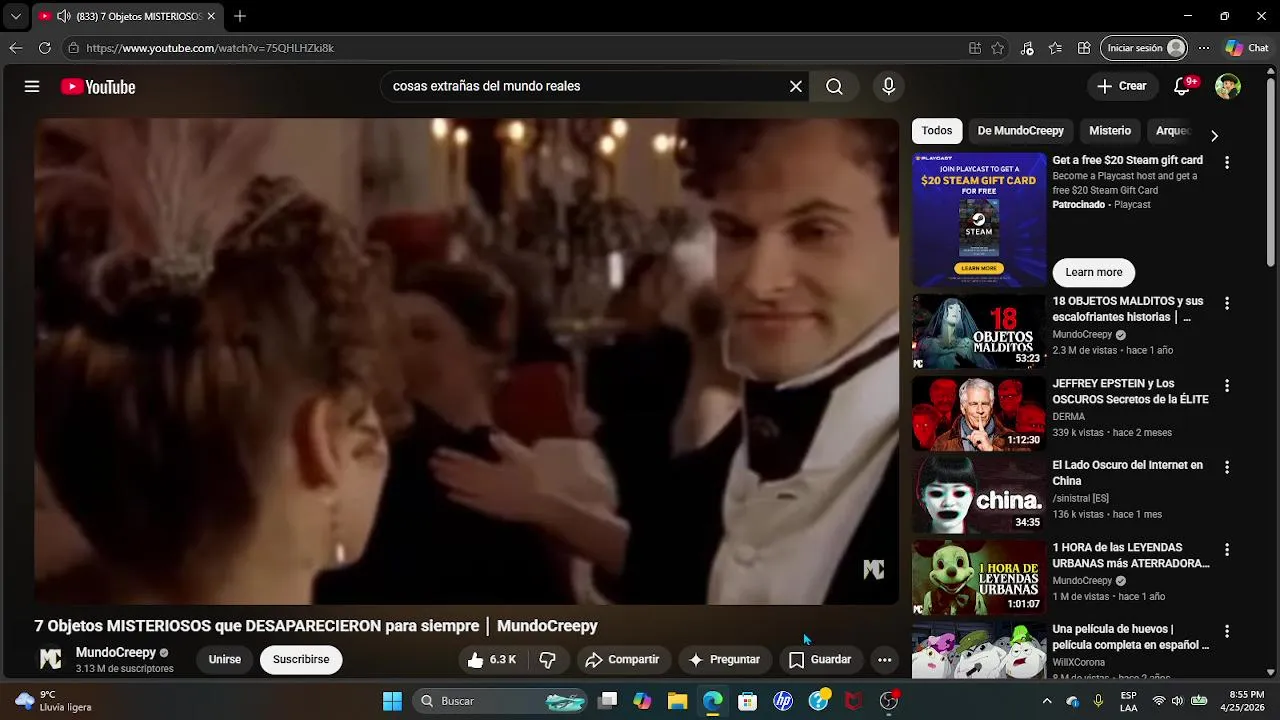The height and width of the screenshot is (720, 1280).
Task: Open the Copilot Chat button
Action: (1247, 48)
